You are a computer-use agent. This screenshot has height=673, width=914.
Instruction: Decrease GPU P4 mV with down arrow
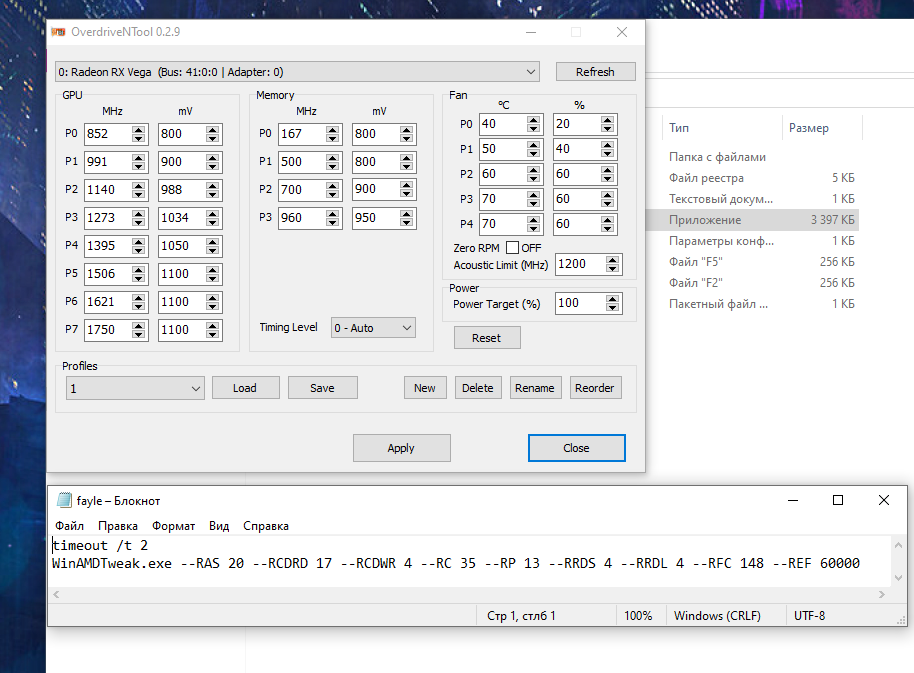click(213, 251)
